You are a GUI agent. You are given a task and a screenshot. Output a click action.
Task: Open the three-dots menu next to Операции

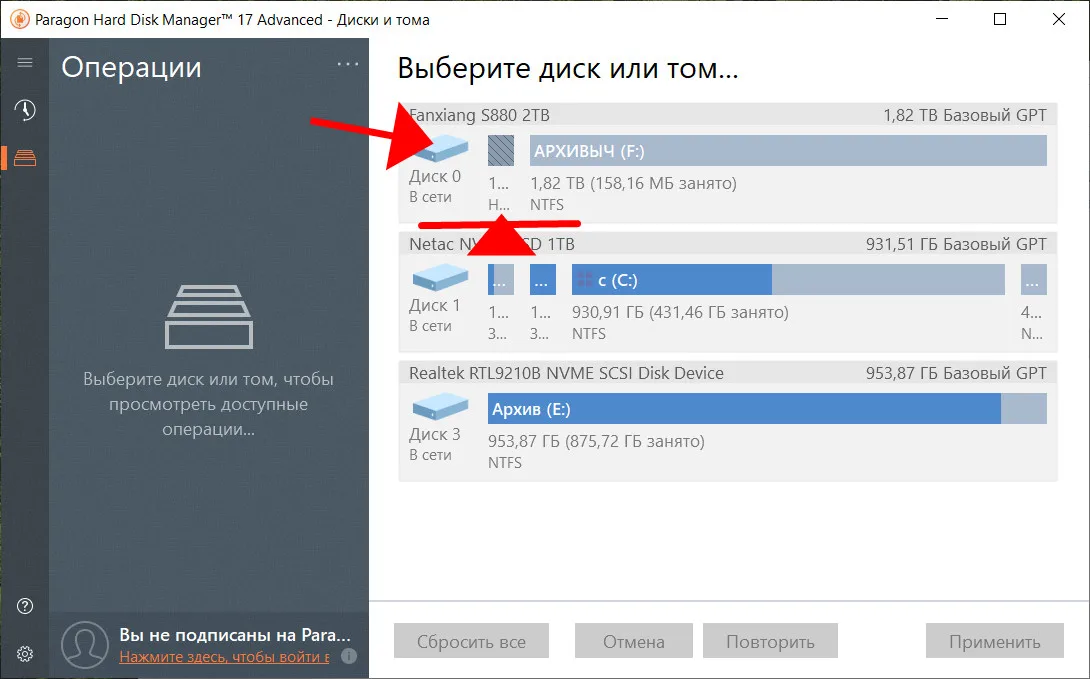tap(348, 64)
